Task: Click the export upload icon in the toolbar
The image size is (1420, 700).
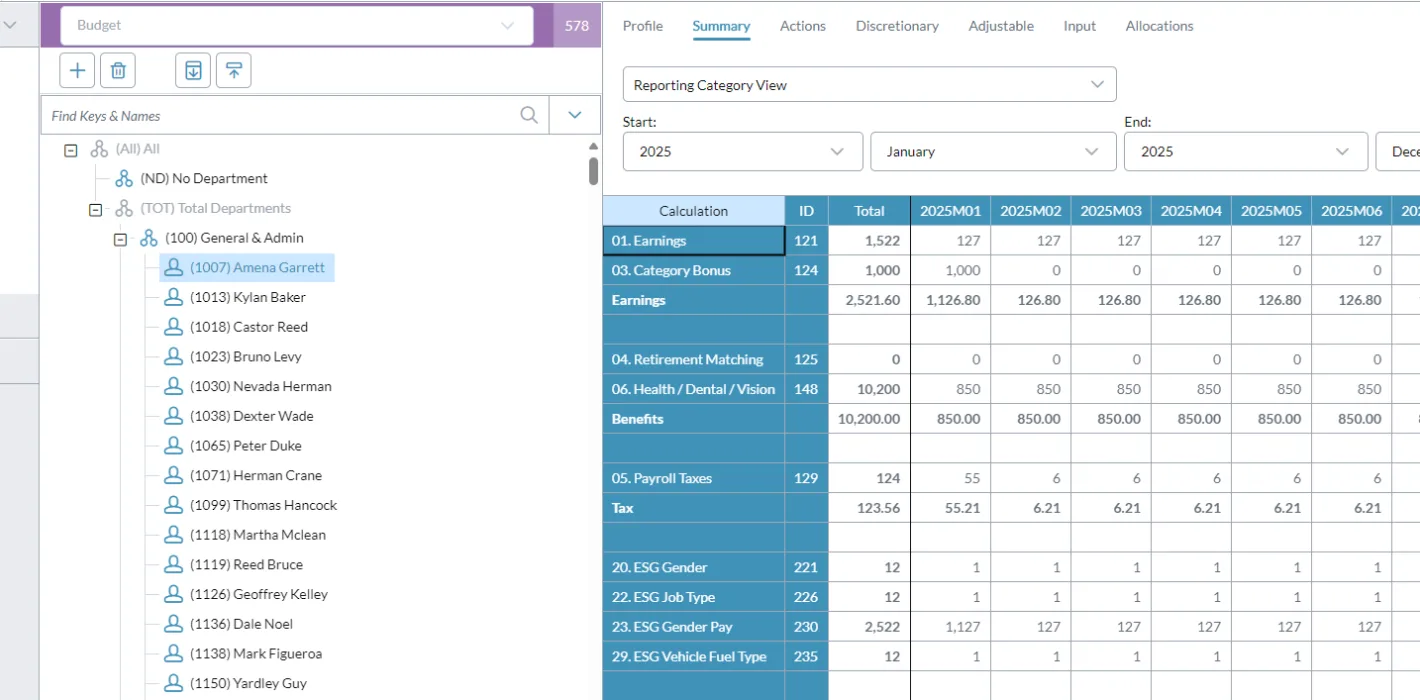Action: pyautogui.click(x=233, y=70)
